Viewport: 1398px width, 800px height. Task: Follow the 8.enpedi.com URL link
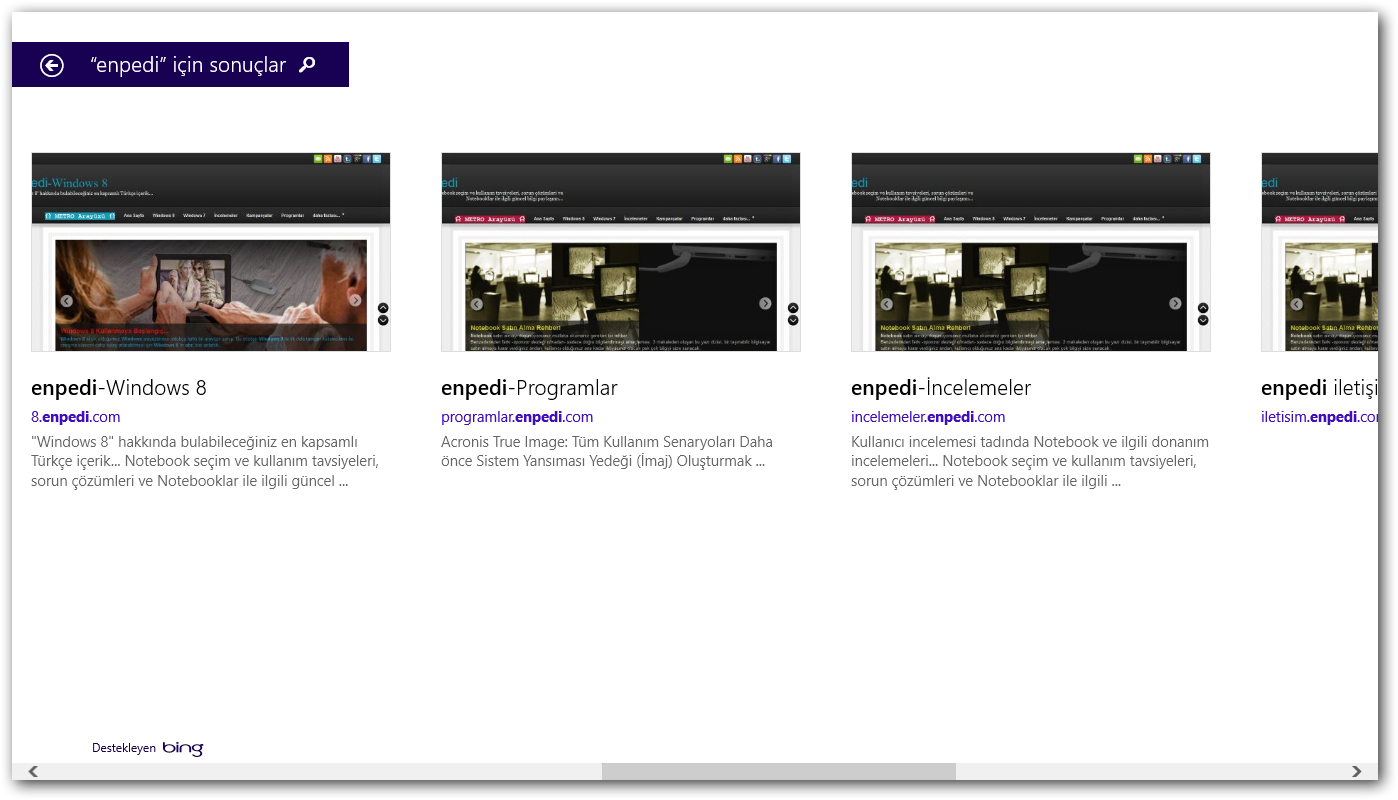(x=76, y=417)
